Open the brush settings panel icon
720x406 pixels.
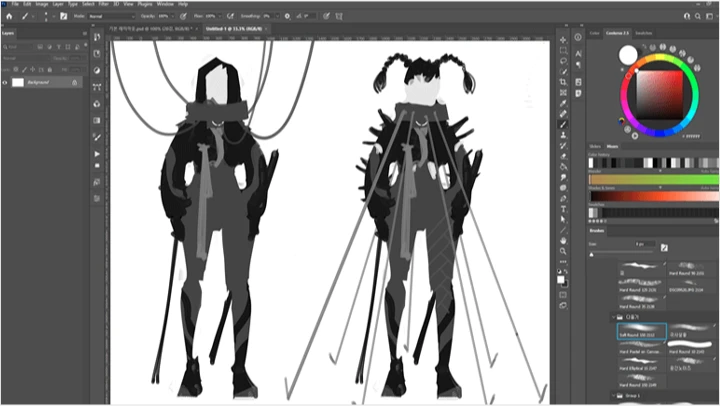click(x=64, y=16)
